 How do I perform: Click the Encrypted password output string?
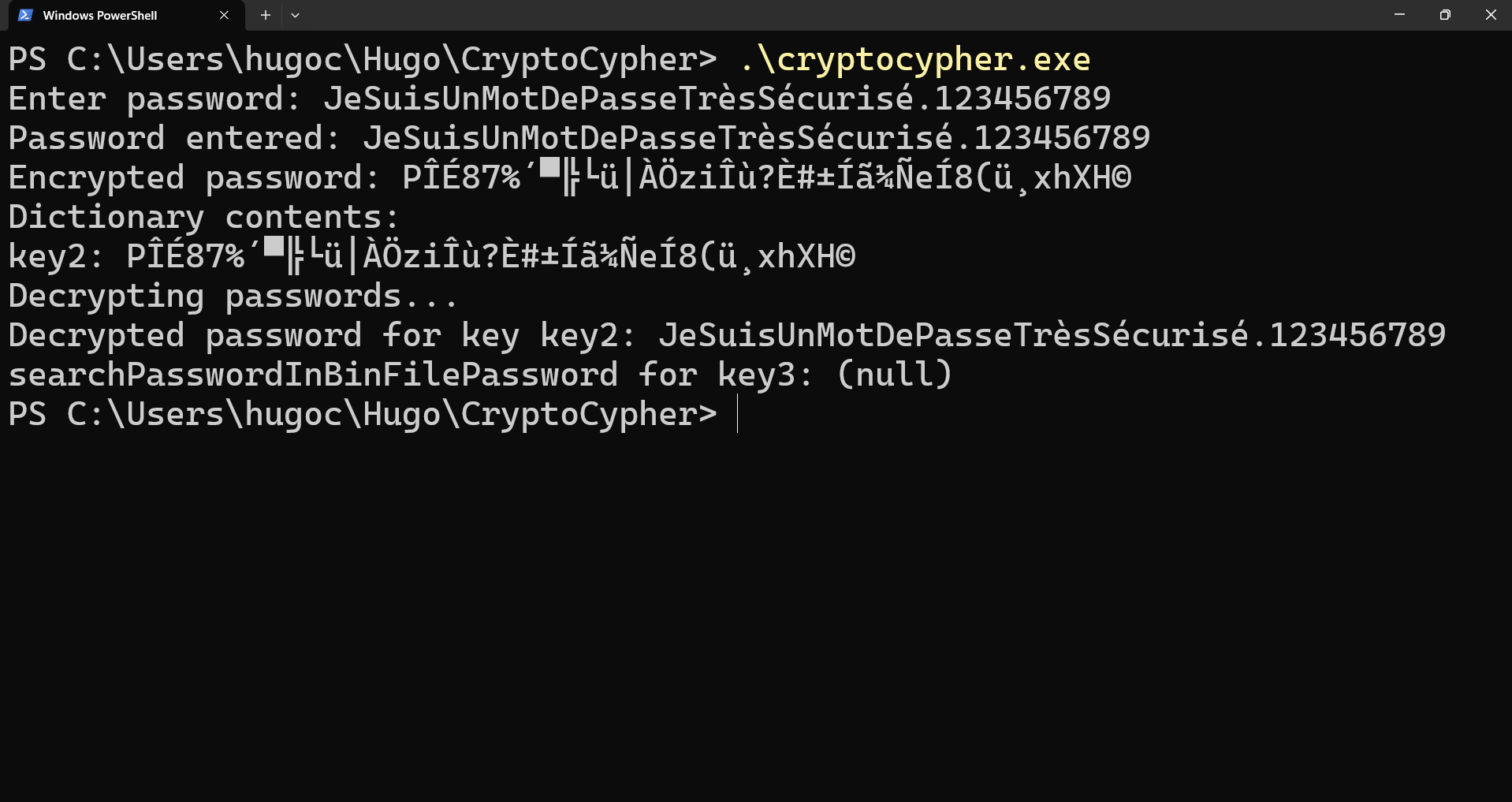point(767,177)
